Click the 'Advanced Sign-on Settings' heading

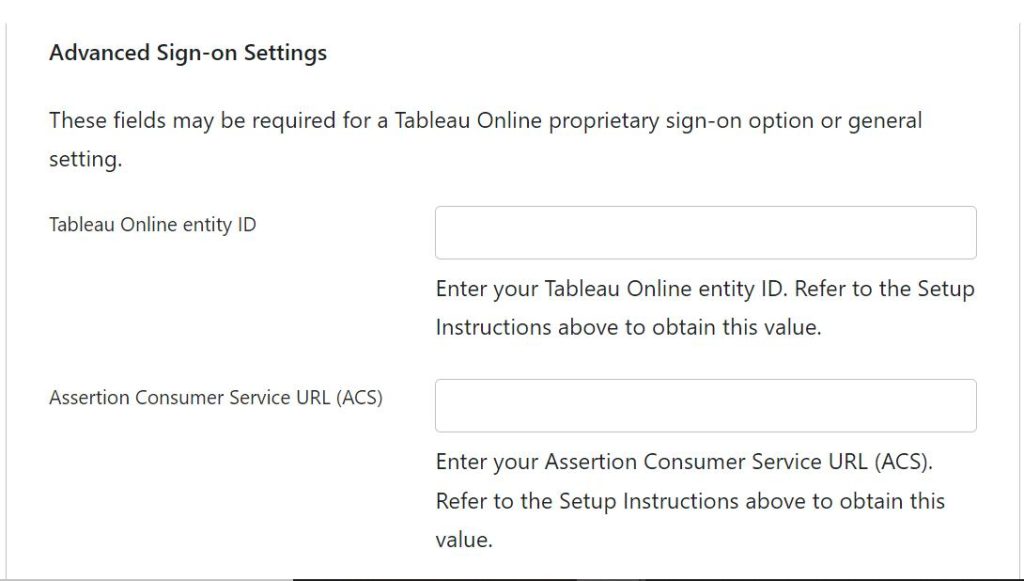(x=188, y=53)
